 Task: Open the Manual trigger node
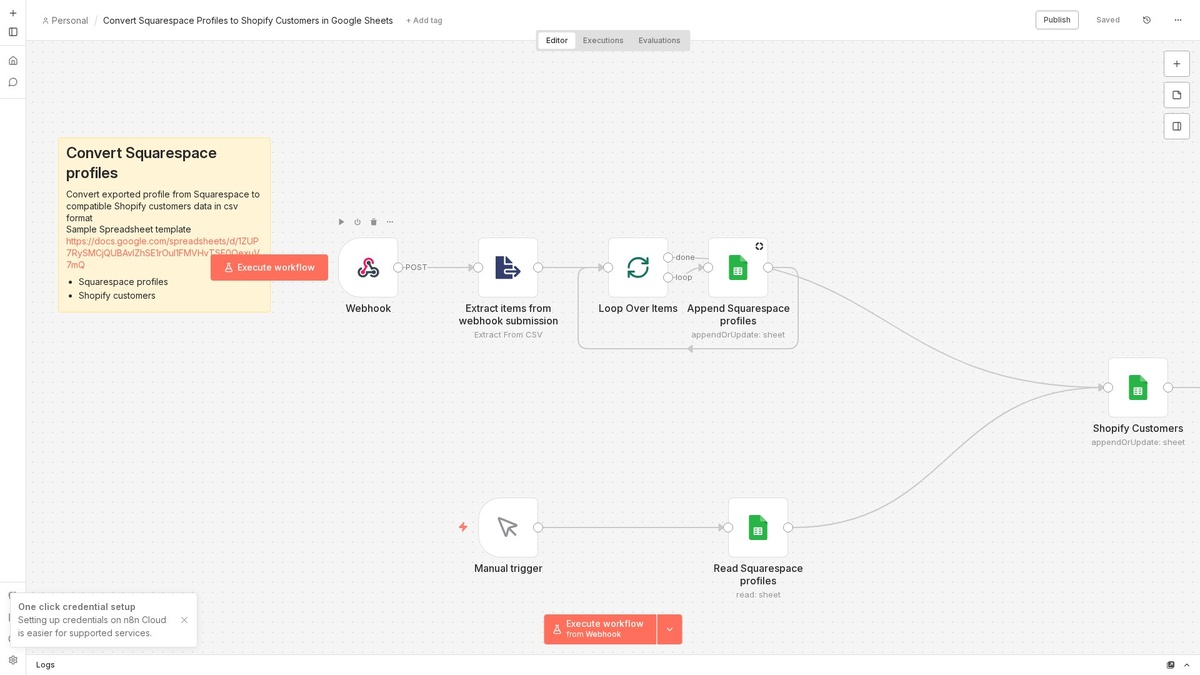(x=508, y=527)
